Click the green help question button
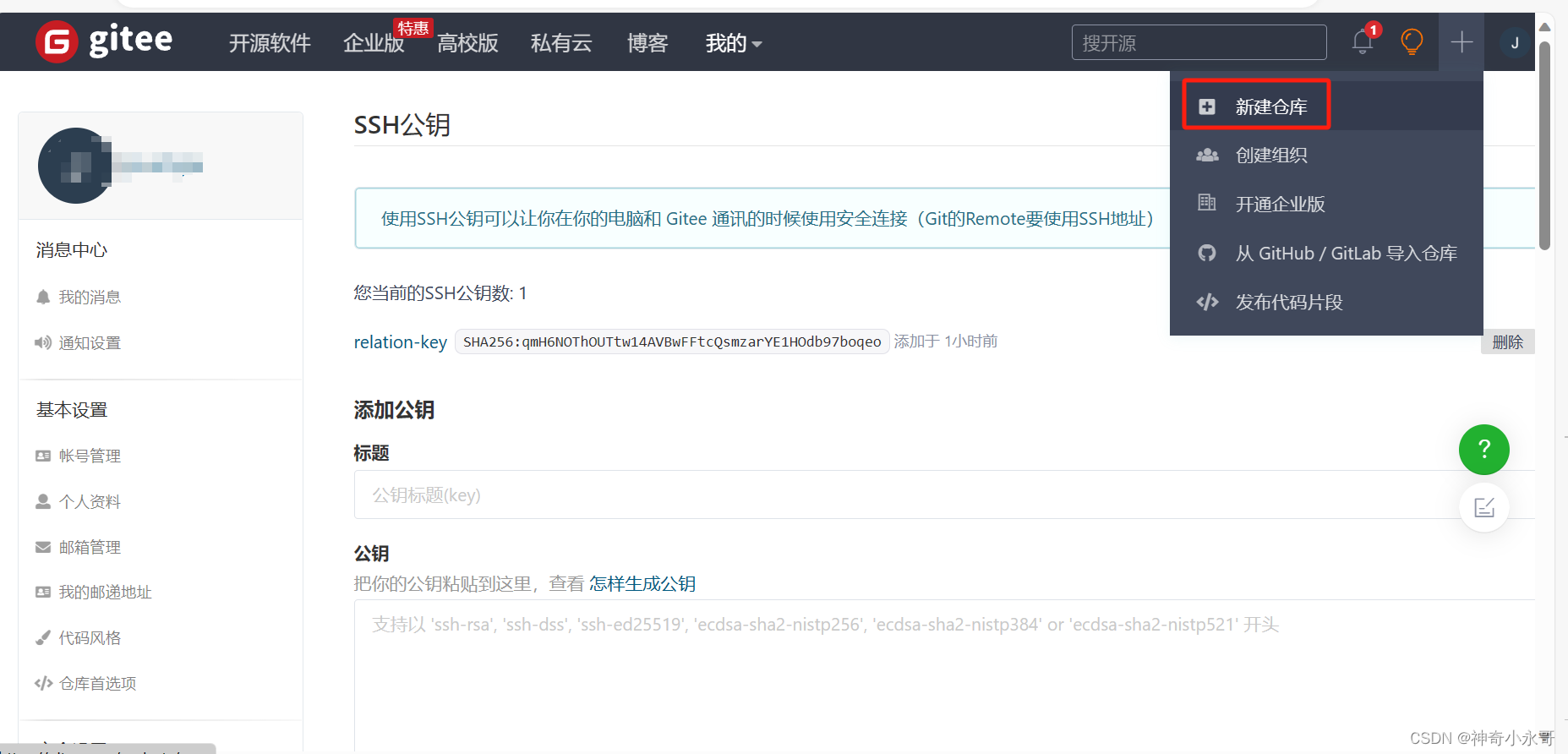This screenshot has width=1568, height=754. pyautogui.click(x=1484, y=450)
